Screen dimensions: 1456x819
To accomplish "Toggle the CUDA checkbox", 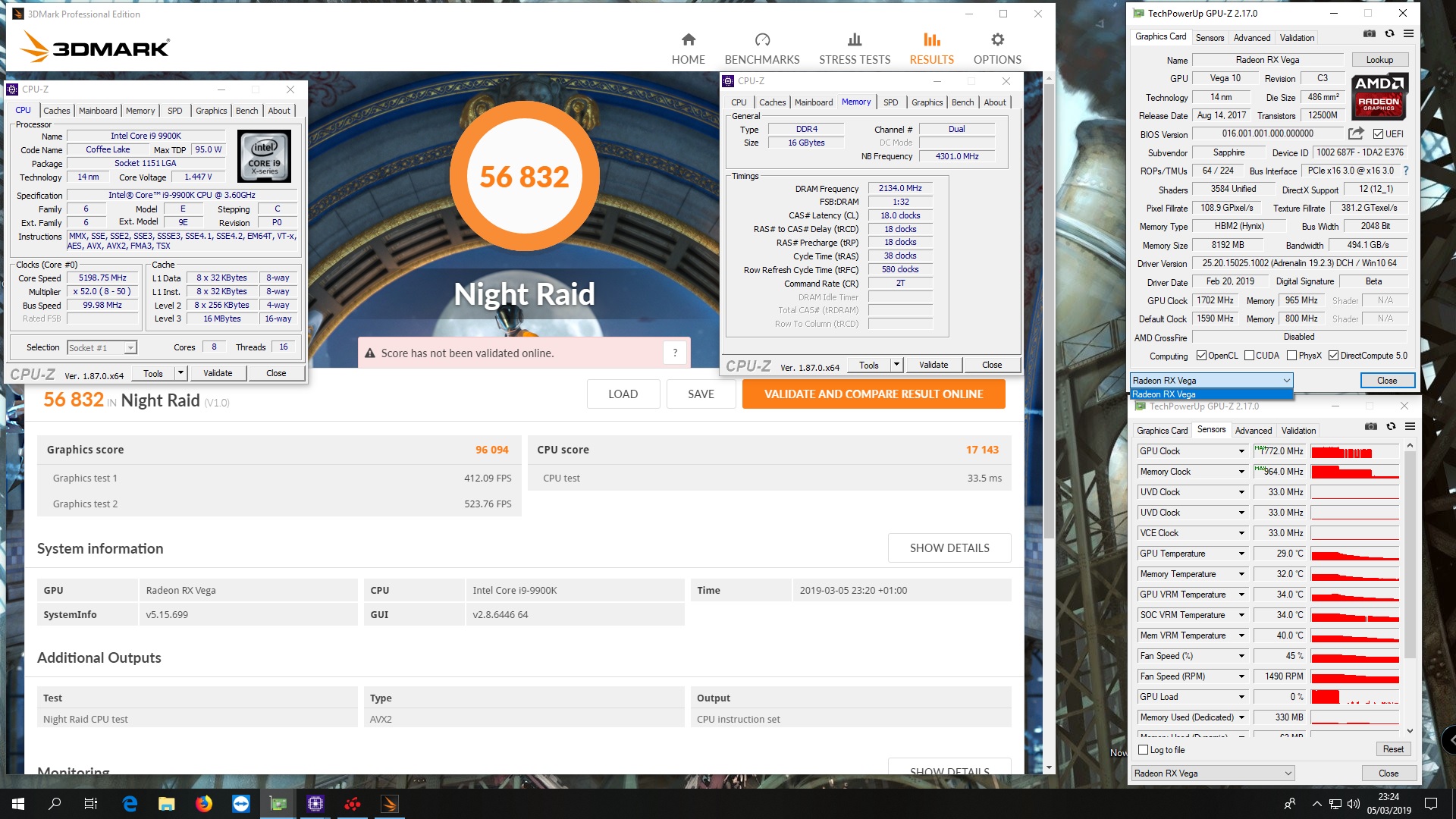I will [1249, 356].
